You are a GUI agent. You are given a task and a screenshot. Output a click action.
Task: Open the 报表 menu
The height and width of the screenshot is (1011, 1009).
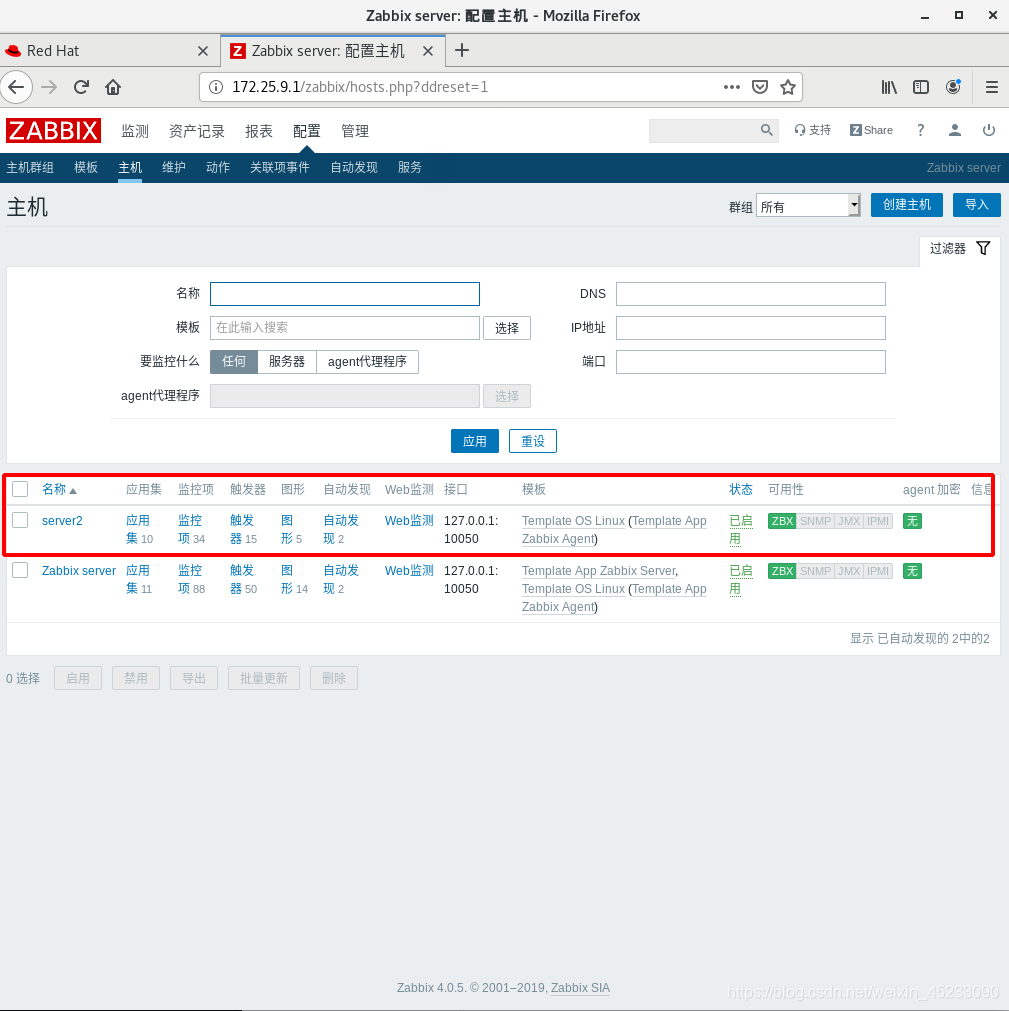tap(259, 131)
